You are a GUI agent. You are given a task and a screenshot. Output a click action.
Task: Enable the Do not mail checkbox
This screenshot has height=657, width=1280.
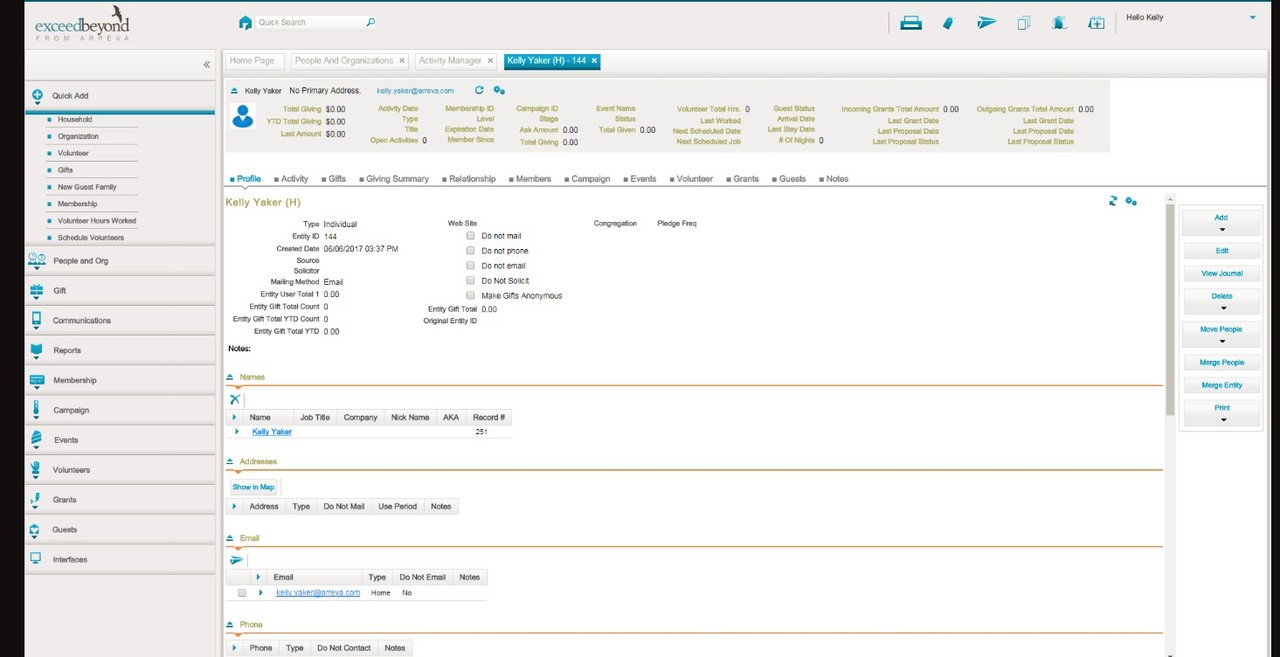pyautogui.click(x=470, y=235)
